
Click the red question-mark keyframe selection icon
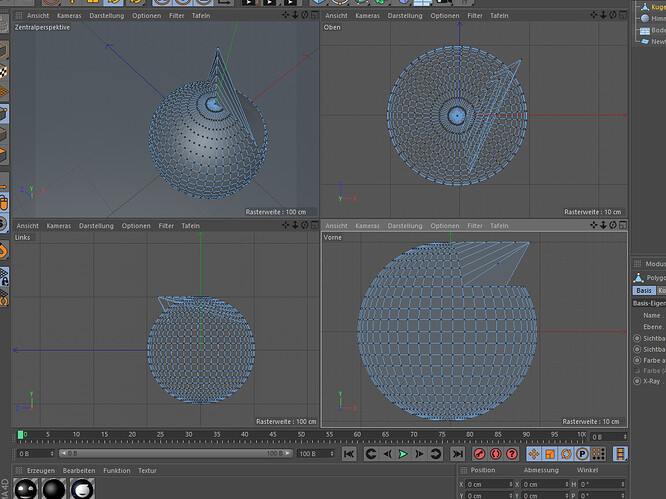[512, 454]
